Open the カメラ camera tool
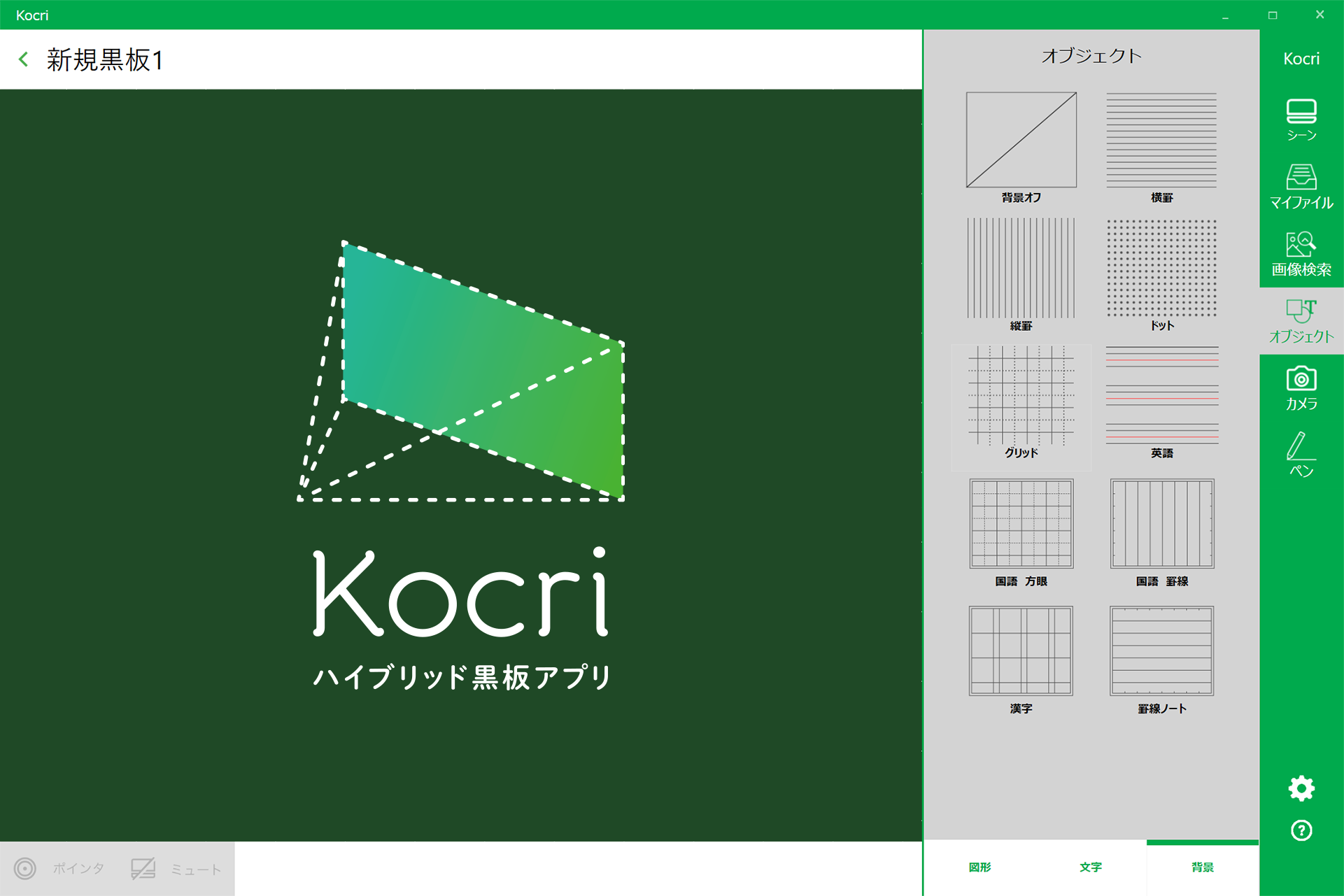Viewport: 1344px width, 896px height. point(1301,388)
